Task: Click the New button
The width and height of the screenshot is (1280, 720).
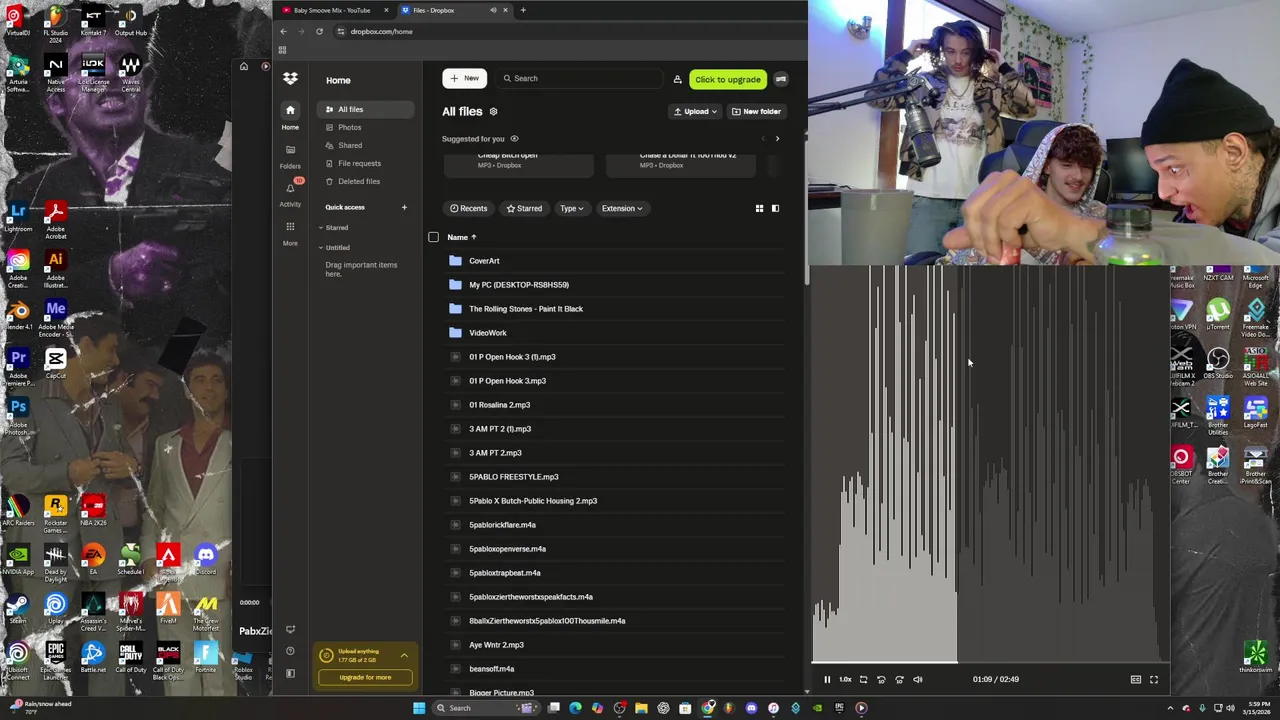Action: click(x=464, y=78)
